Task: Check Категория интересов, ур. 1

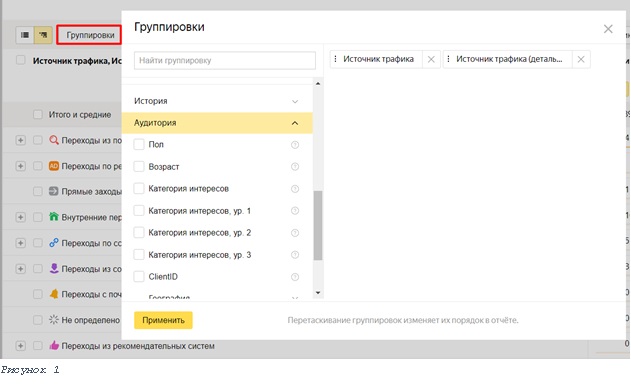Action: pyautogui.click(x=139, y=210)
